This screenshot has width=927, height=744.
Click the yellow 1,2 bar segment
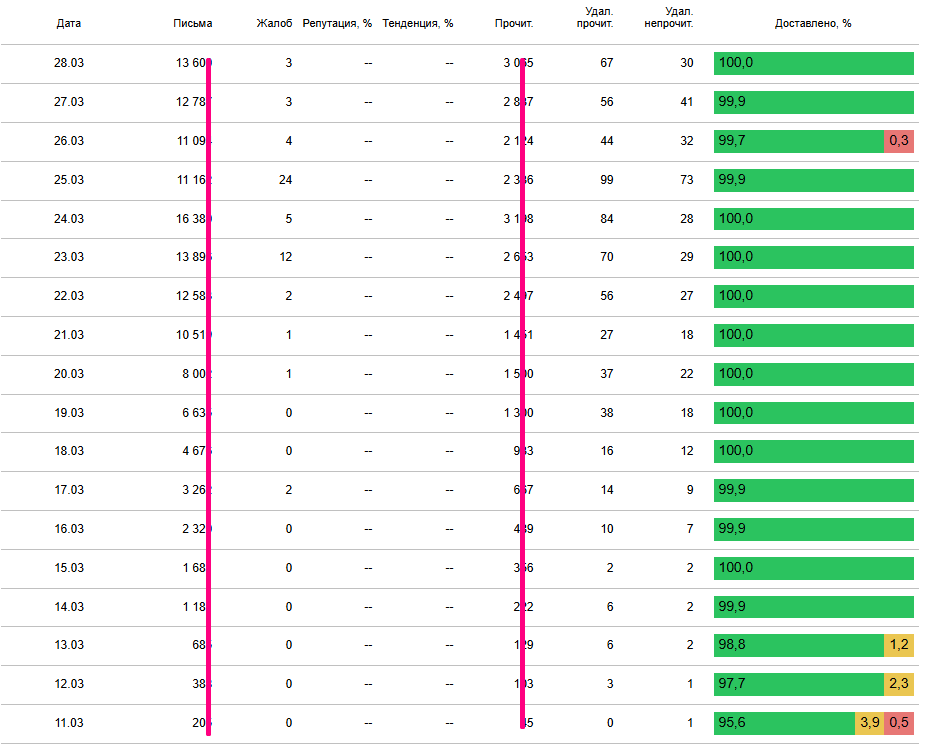[899, 645]
